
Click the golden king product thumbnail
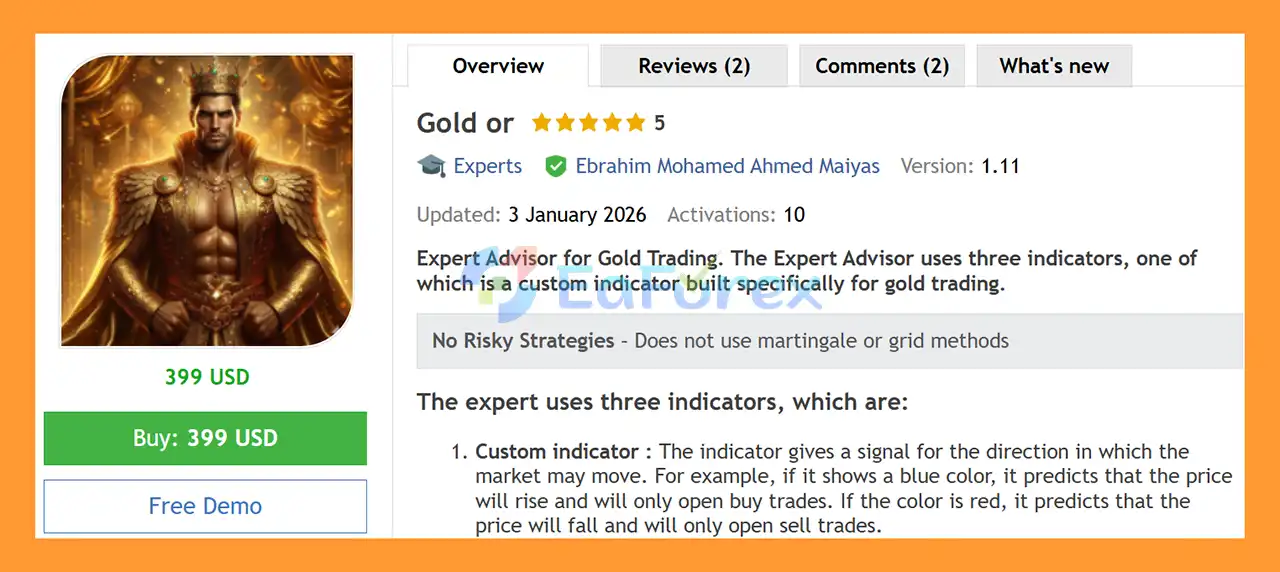[x=207, y=201]
